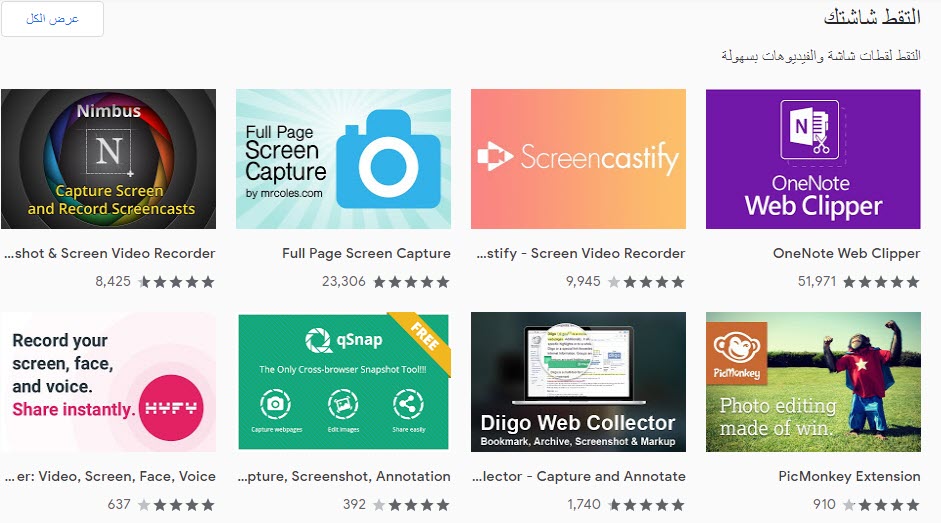Click the star rating beside 9,945 reviews
941x523 pixels.
[646, 282]
